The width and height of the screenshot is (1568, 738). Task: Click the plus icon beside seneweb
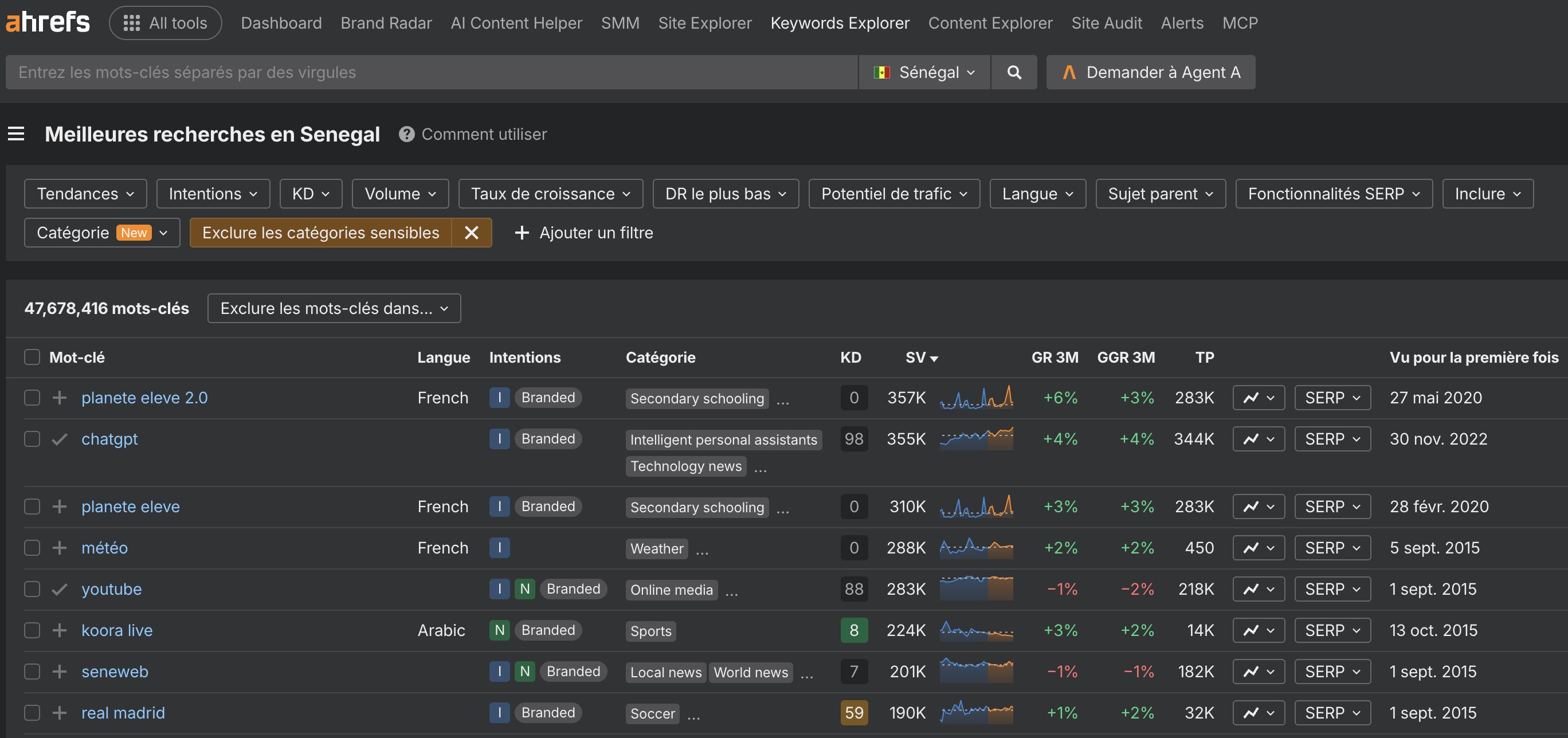(59, 672)
